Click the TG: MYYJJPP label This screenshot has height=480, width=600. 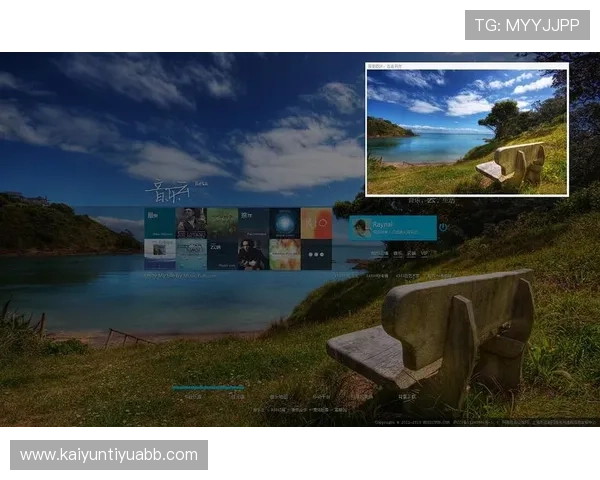[x=527, y=24]
